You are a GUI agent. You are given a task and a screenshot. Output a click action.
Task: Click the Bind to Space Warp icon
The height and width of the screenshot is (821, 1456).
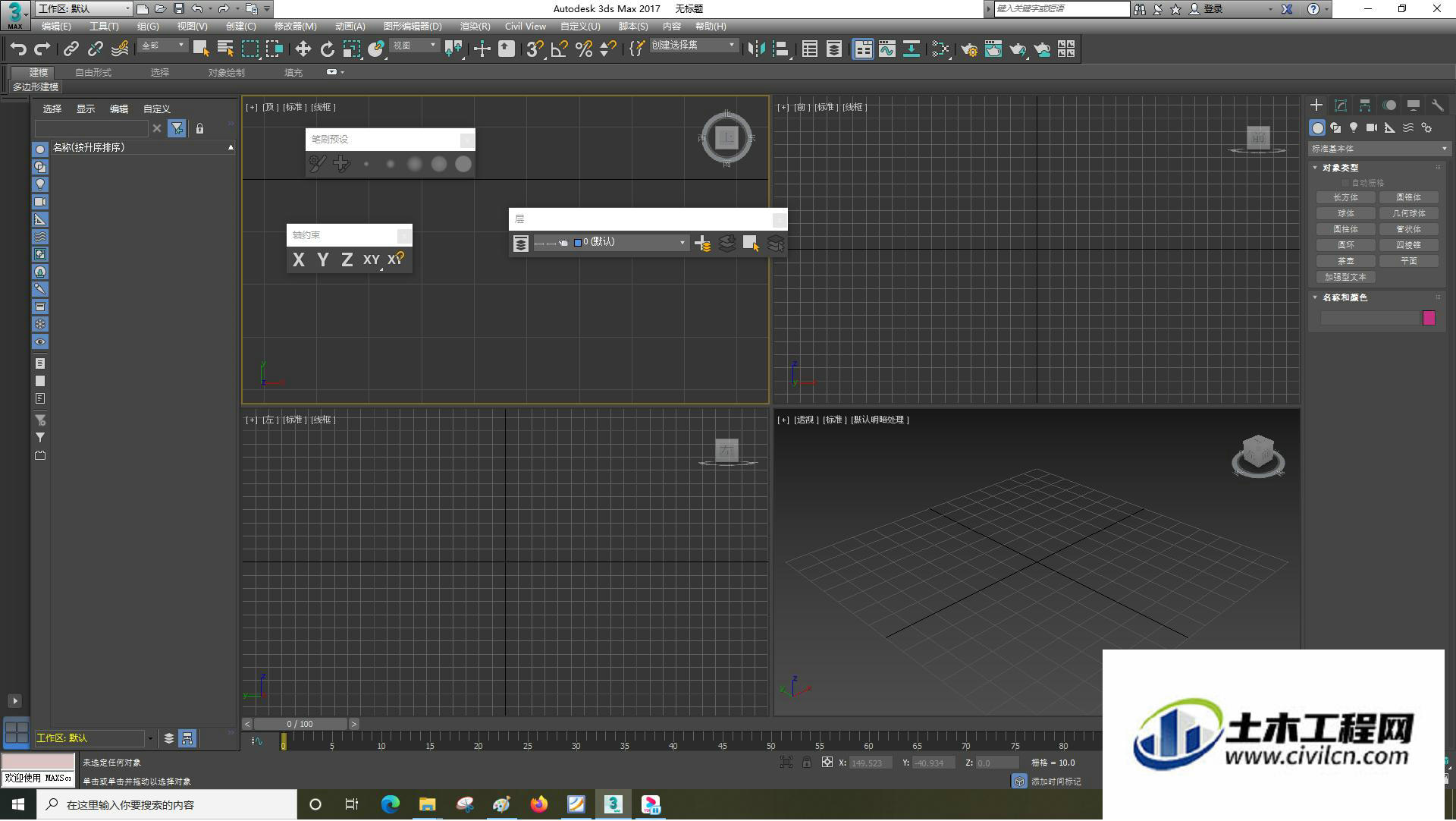[x=120, y=49]
